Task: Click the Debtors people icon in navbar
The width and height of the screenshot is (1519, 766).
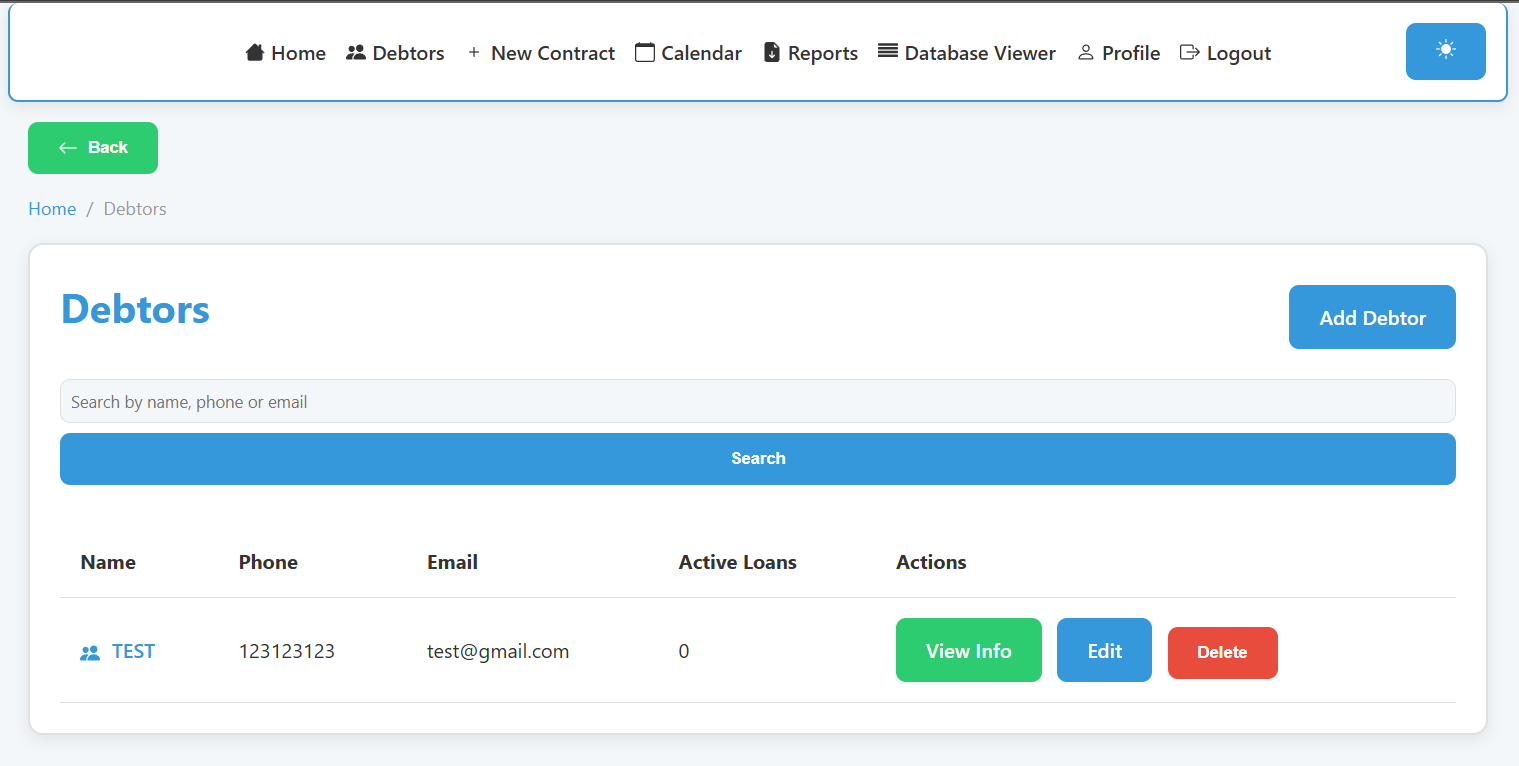Action: [x=355, y=52]
